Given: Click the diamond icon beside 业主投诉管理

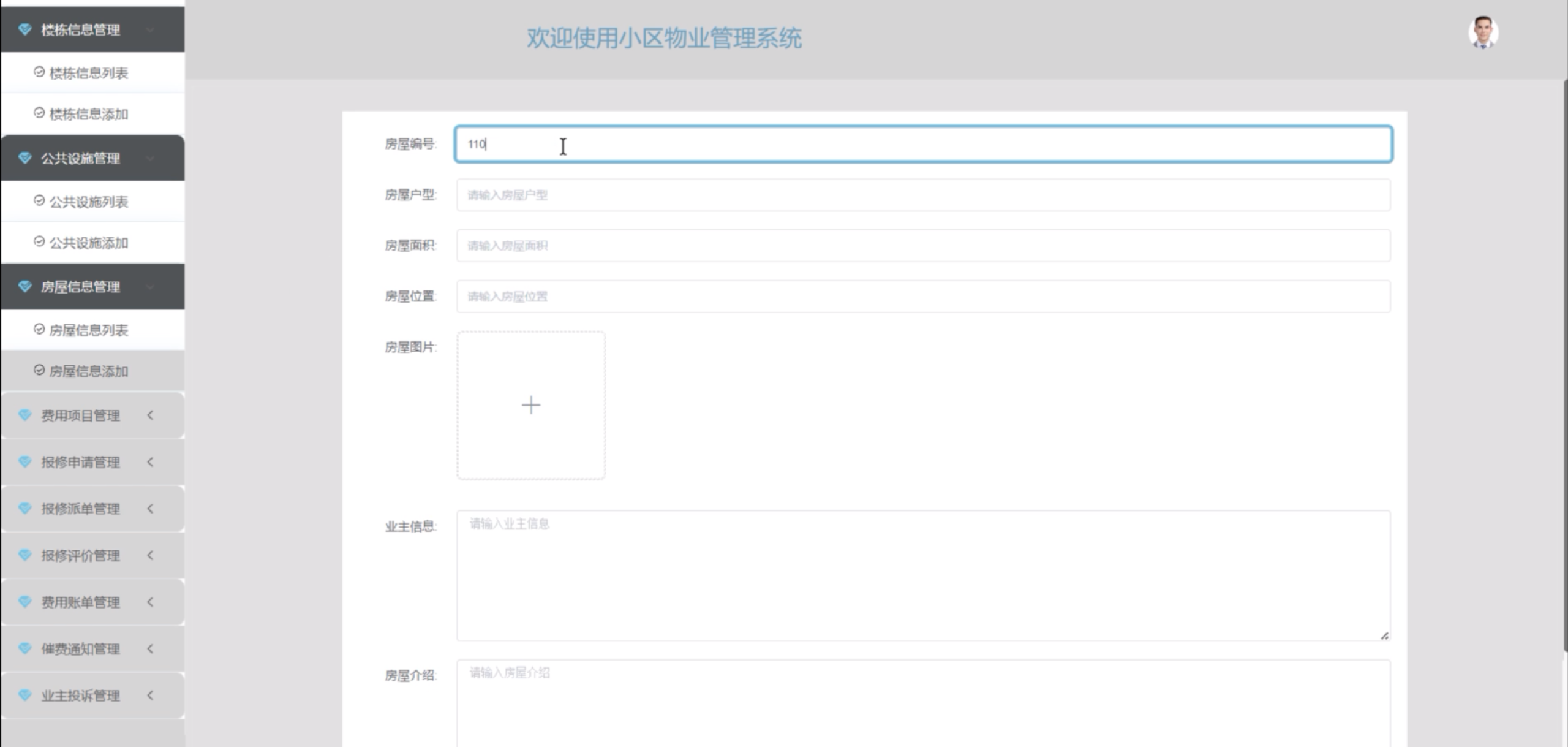Looking at the screenshot, I should point(24,695).
